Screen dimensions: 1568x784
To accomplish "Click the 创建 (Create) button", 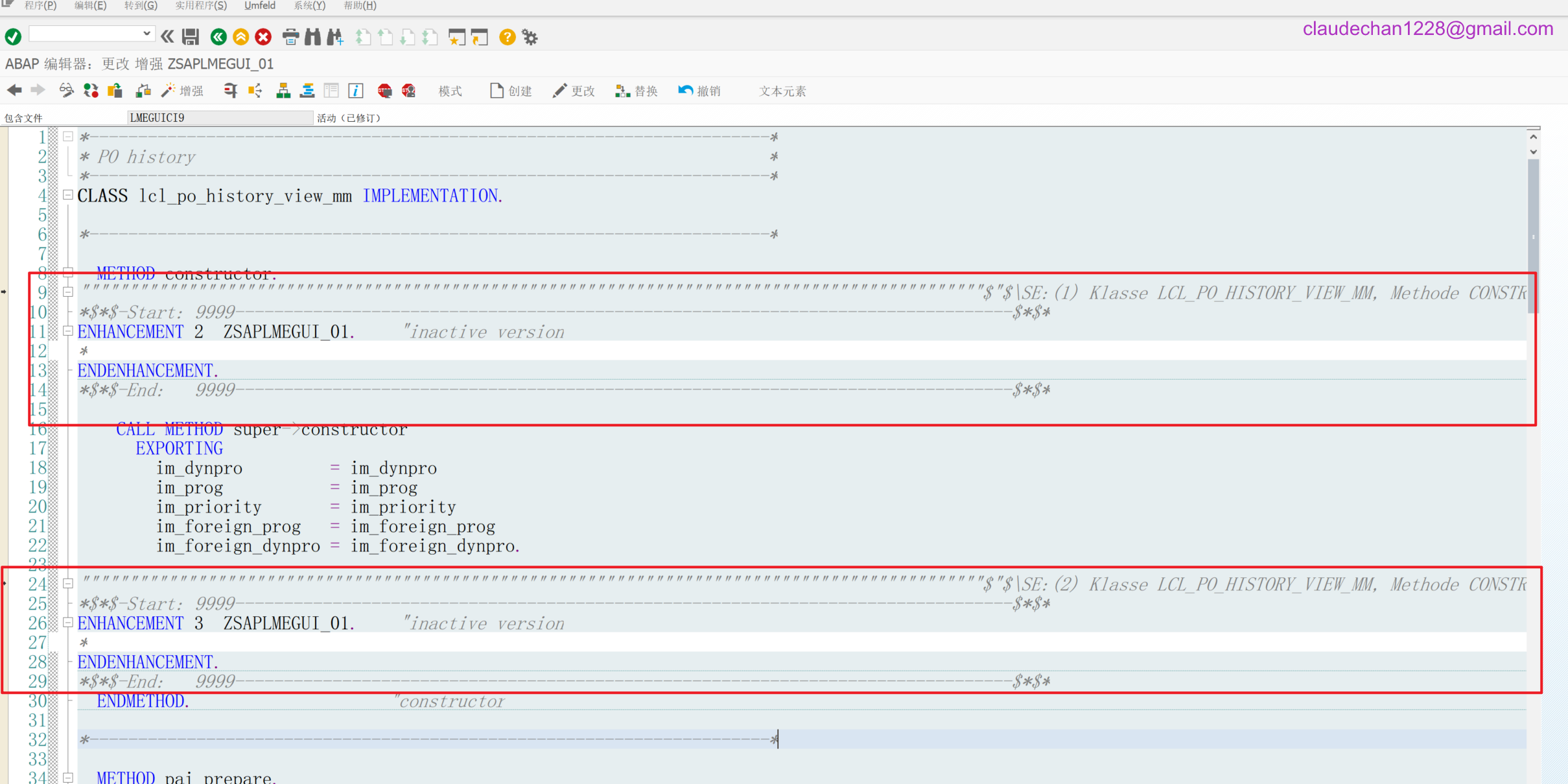I will pyautogui.click(x=511, y=91).
